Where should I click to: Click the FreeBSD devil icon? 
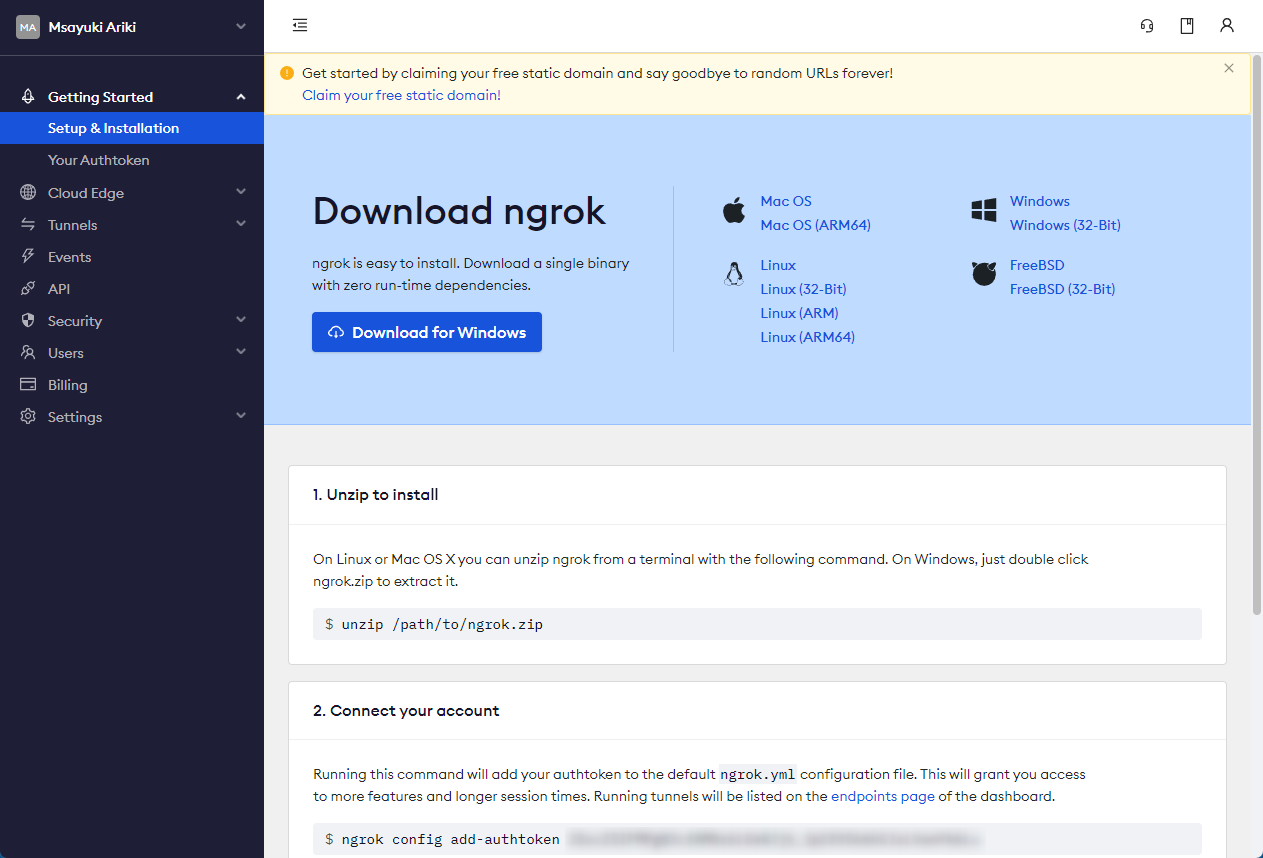[983, 273]
